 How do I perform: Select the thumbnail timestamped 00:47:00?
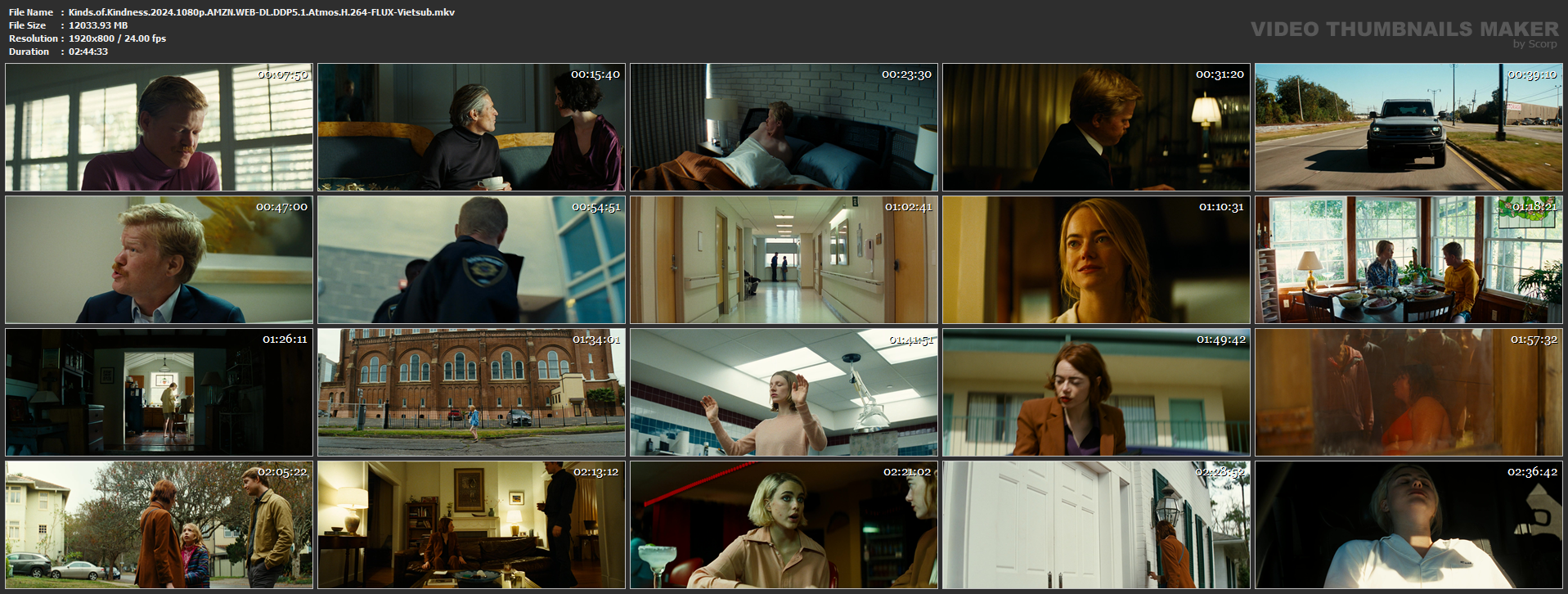click(x=159, y=259)
